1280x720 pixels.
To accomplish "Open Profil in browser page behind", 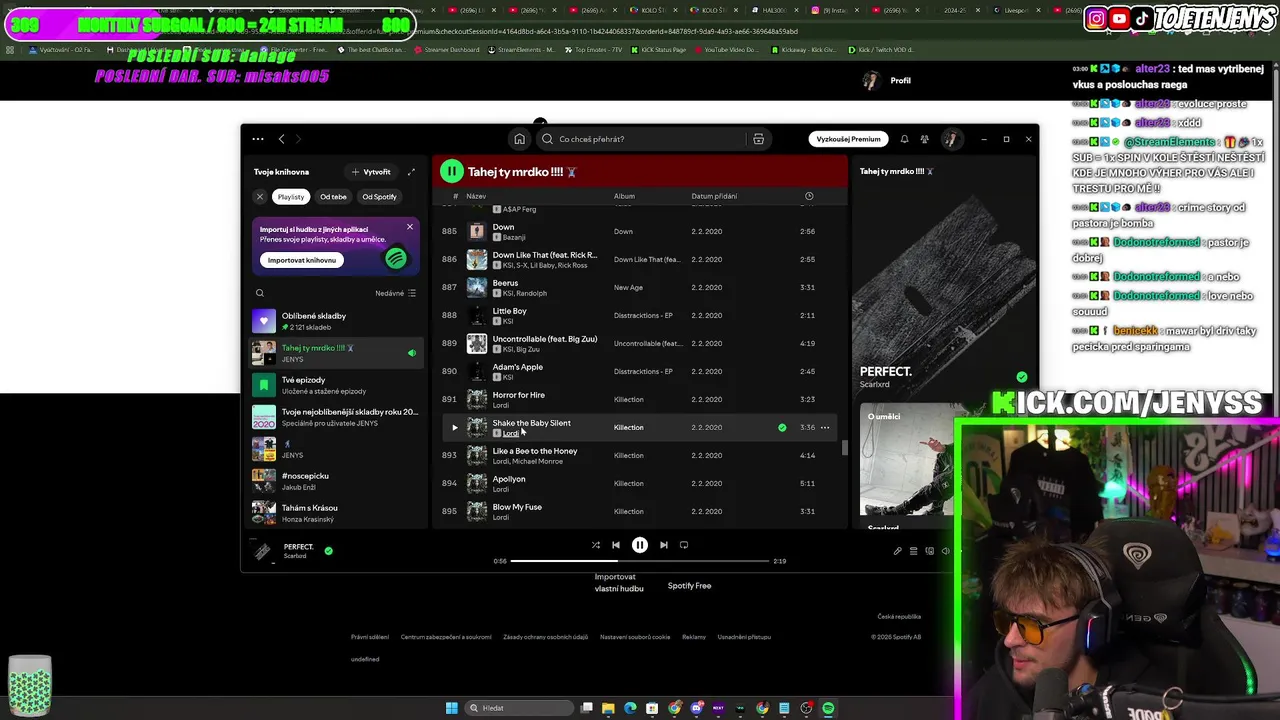I will 900,81.
